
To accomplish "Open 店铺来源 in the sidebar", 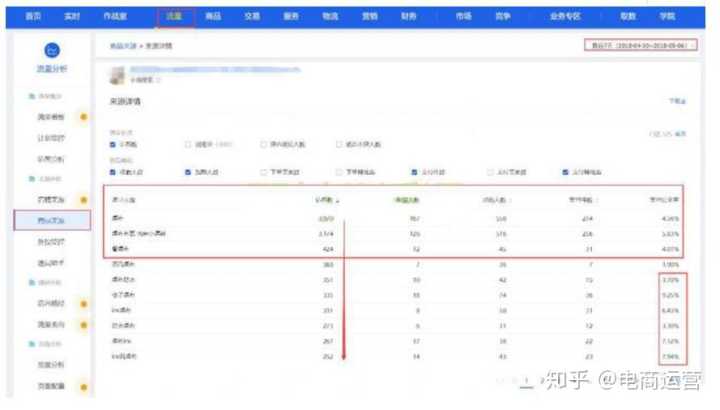I will click(51, 200).
